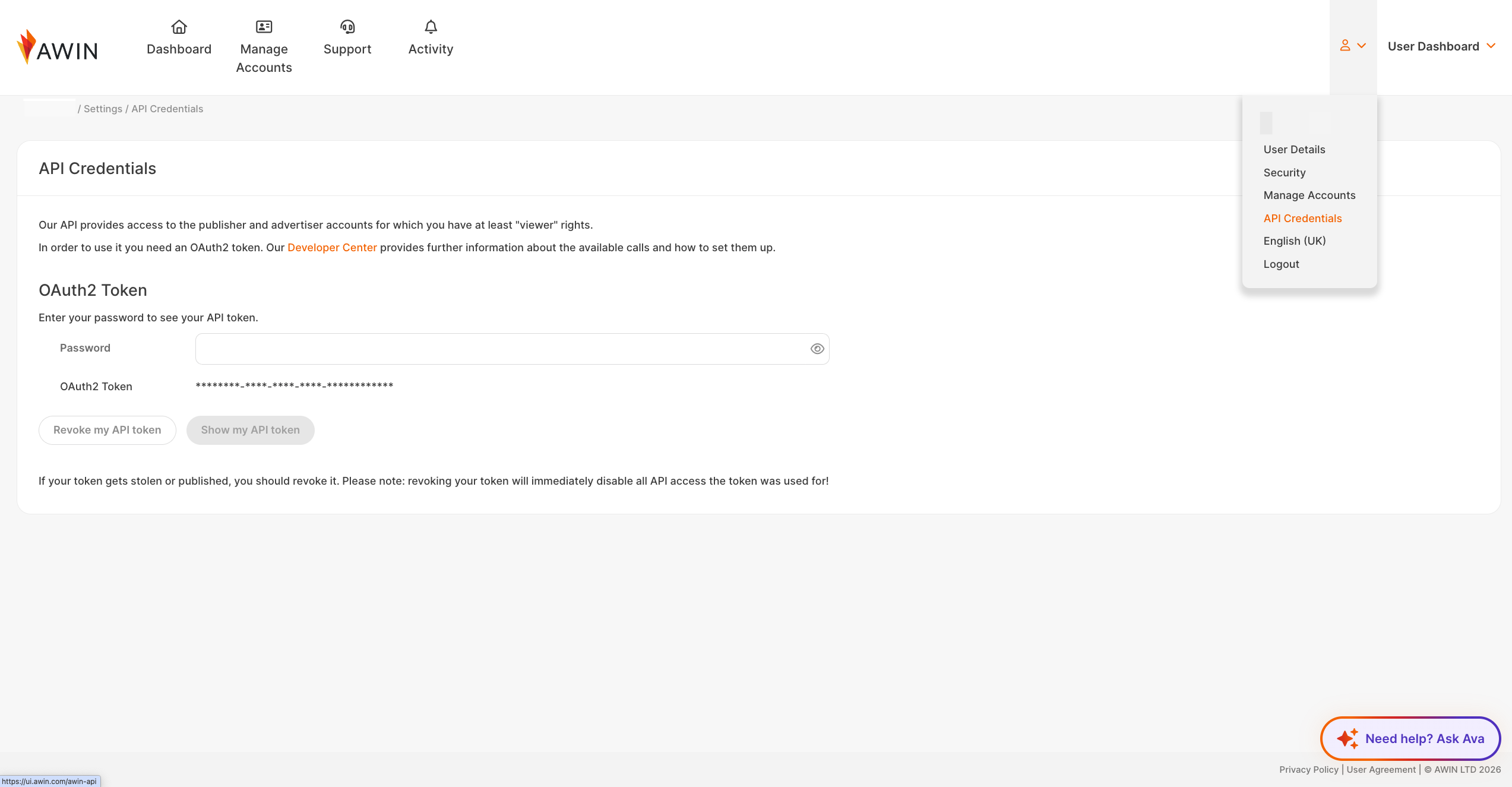Click the AWIN flame logo

[27, 46]
